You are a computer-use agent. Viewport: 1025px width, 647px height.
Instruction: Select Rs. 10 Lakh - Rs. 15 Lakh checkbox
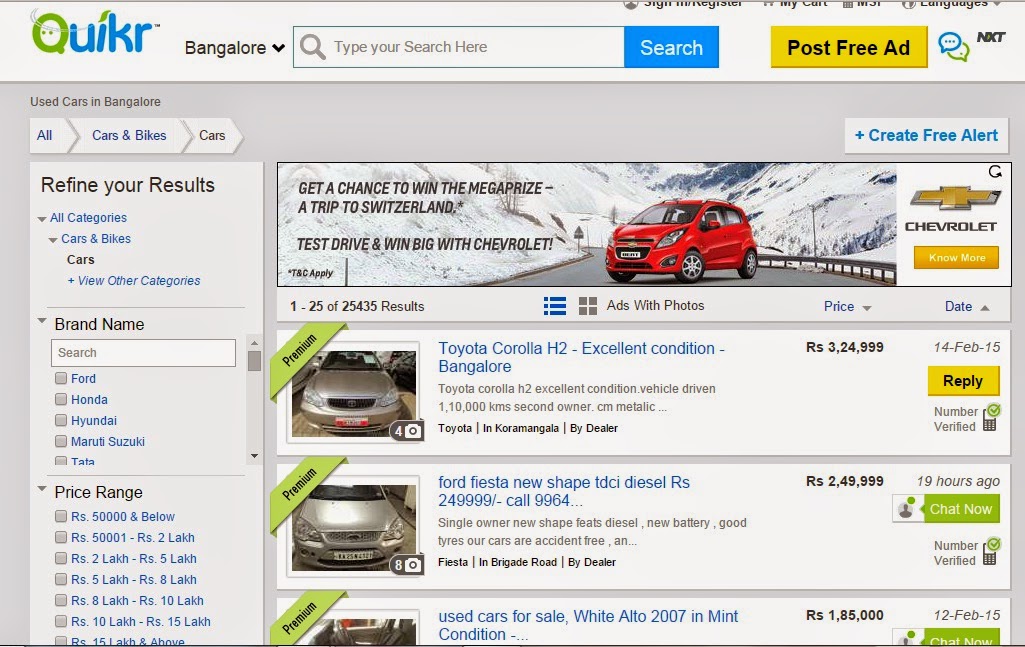coord(61,621)
